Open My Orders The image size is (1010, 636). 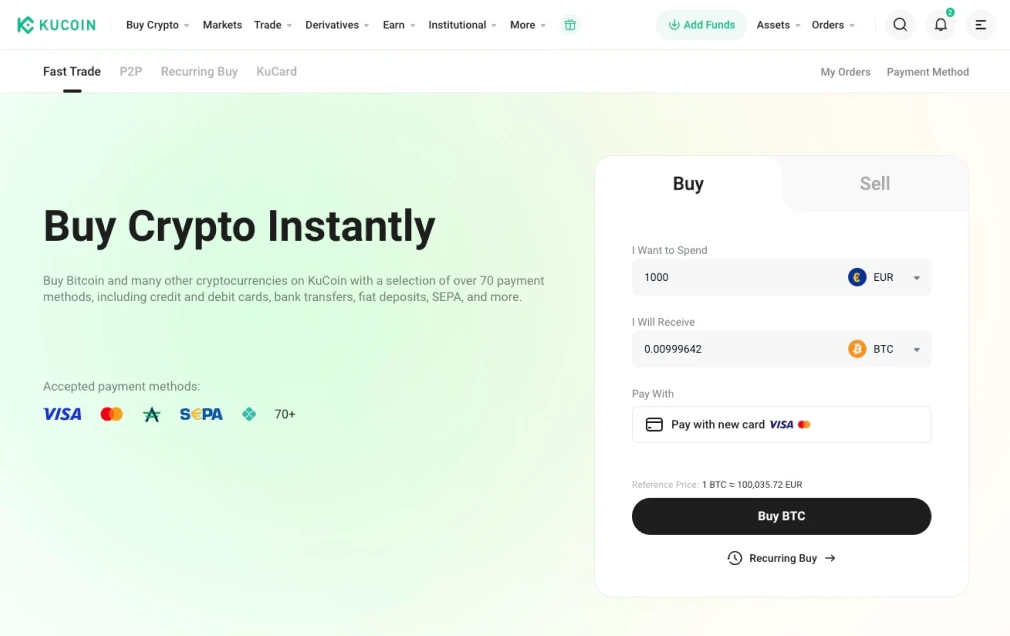click(845, 71)
